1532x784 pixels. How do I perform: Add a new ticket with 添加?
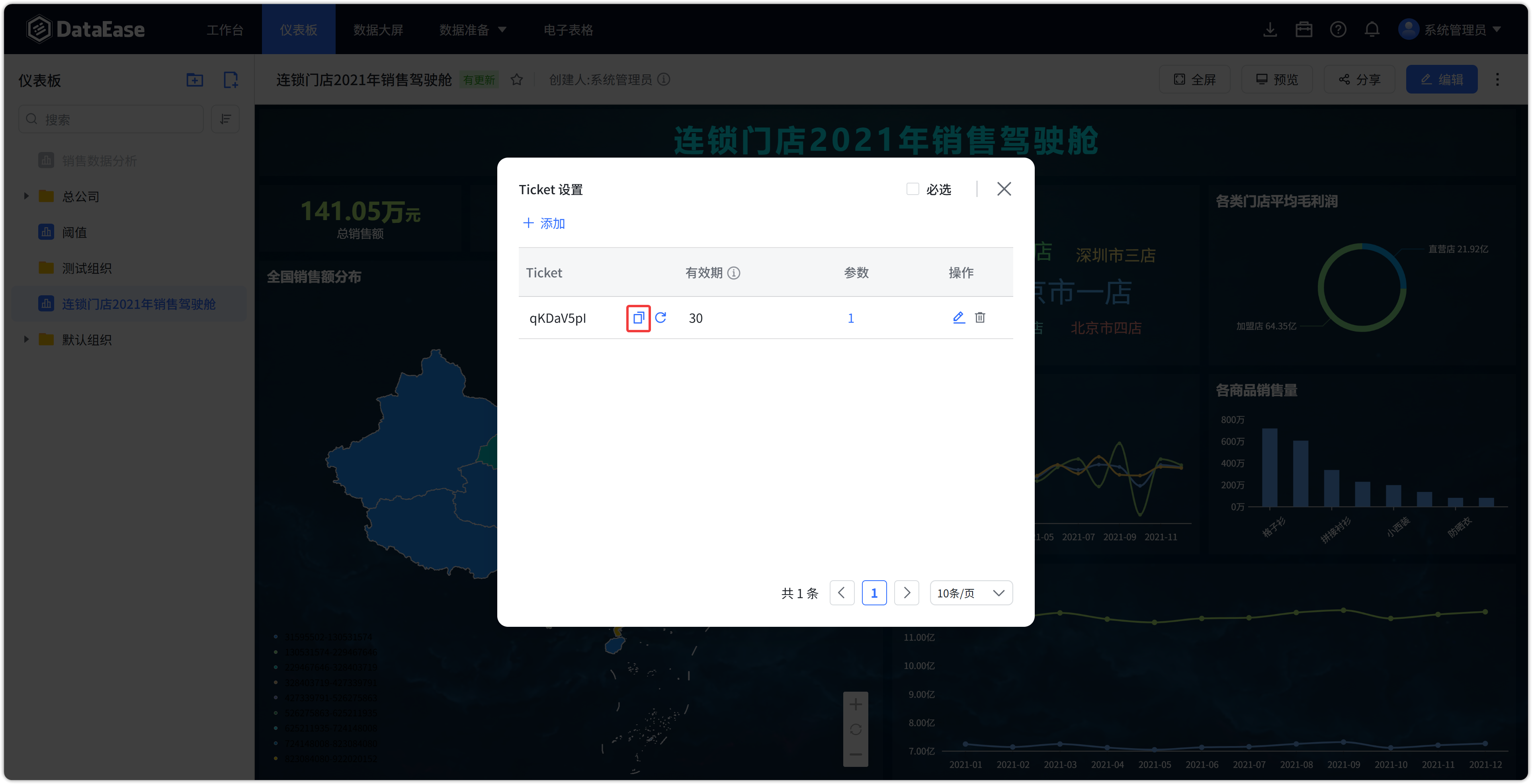point(543,224)
